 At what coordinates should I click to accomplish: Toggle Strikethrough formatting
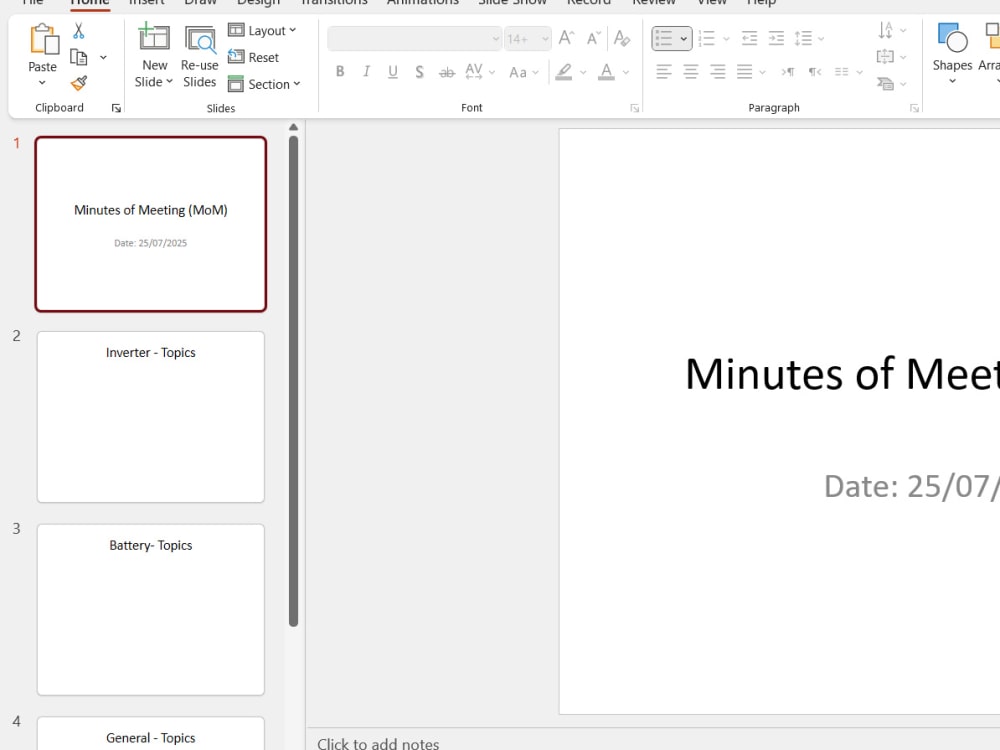tap(446, 72)
